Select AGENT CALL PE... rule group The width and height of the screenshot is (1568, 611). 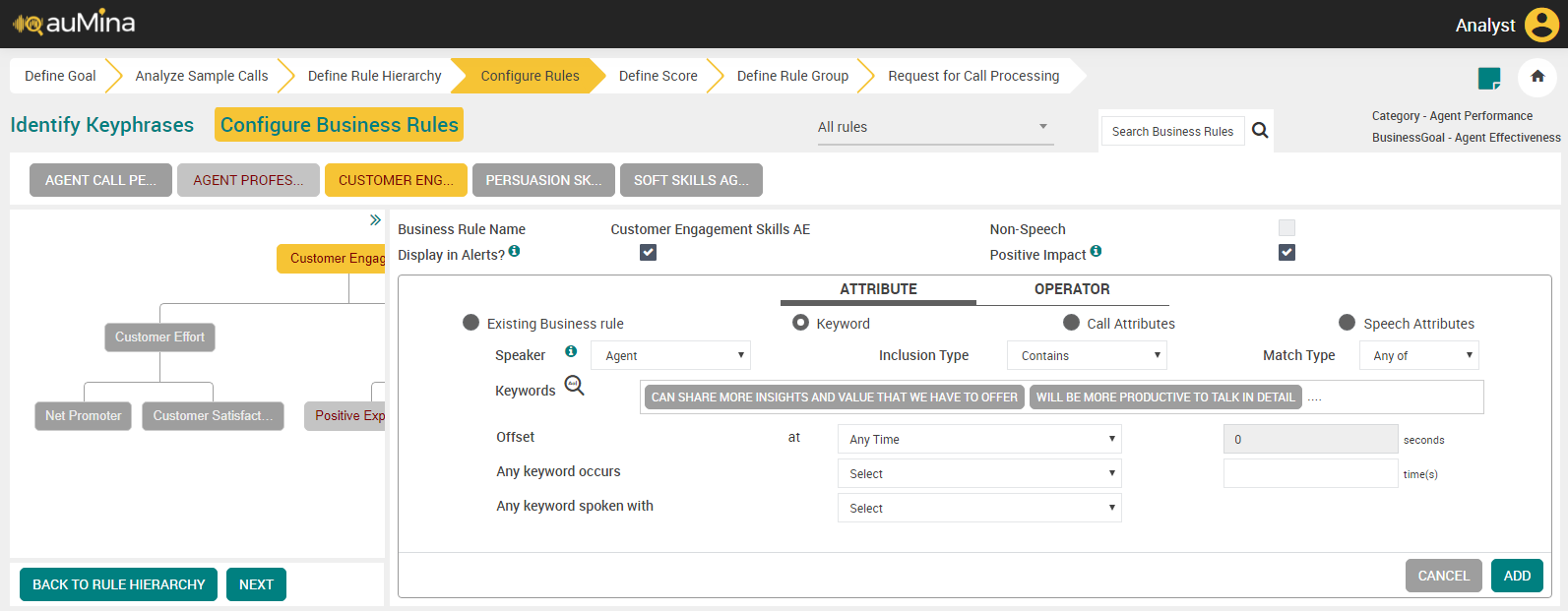(x=100, y=180)
